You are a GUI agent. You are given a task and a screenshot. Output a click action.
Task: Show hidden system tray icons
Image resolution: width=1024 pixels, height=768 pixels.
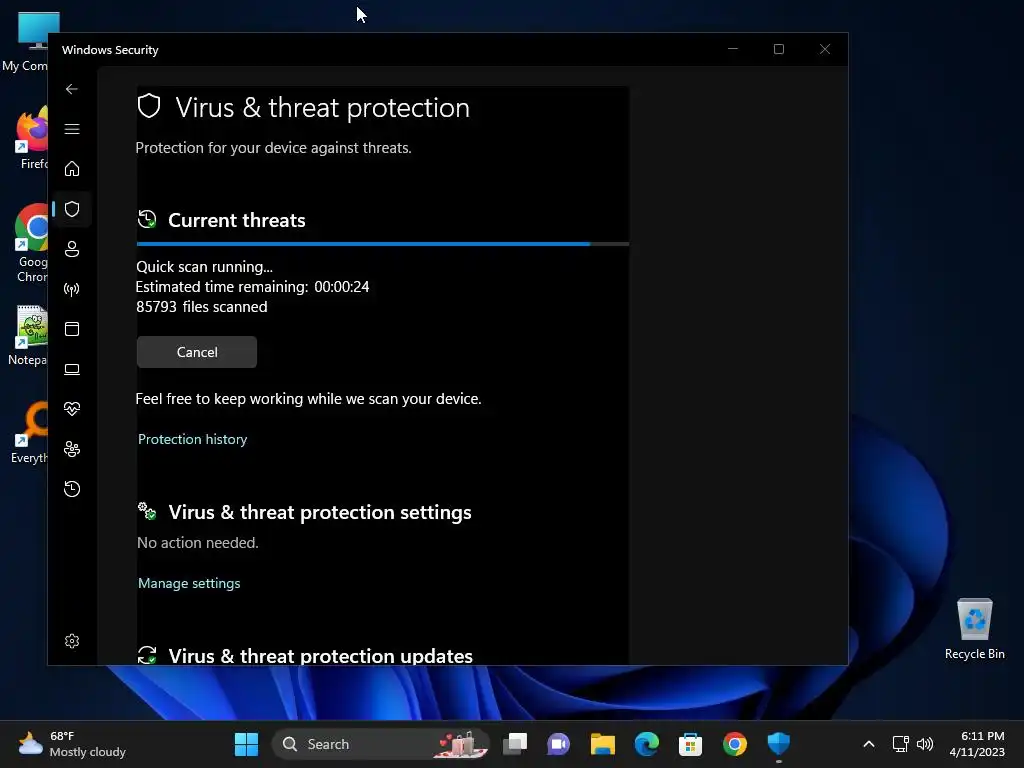pyautogui.click(x=869, y=744)
